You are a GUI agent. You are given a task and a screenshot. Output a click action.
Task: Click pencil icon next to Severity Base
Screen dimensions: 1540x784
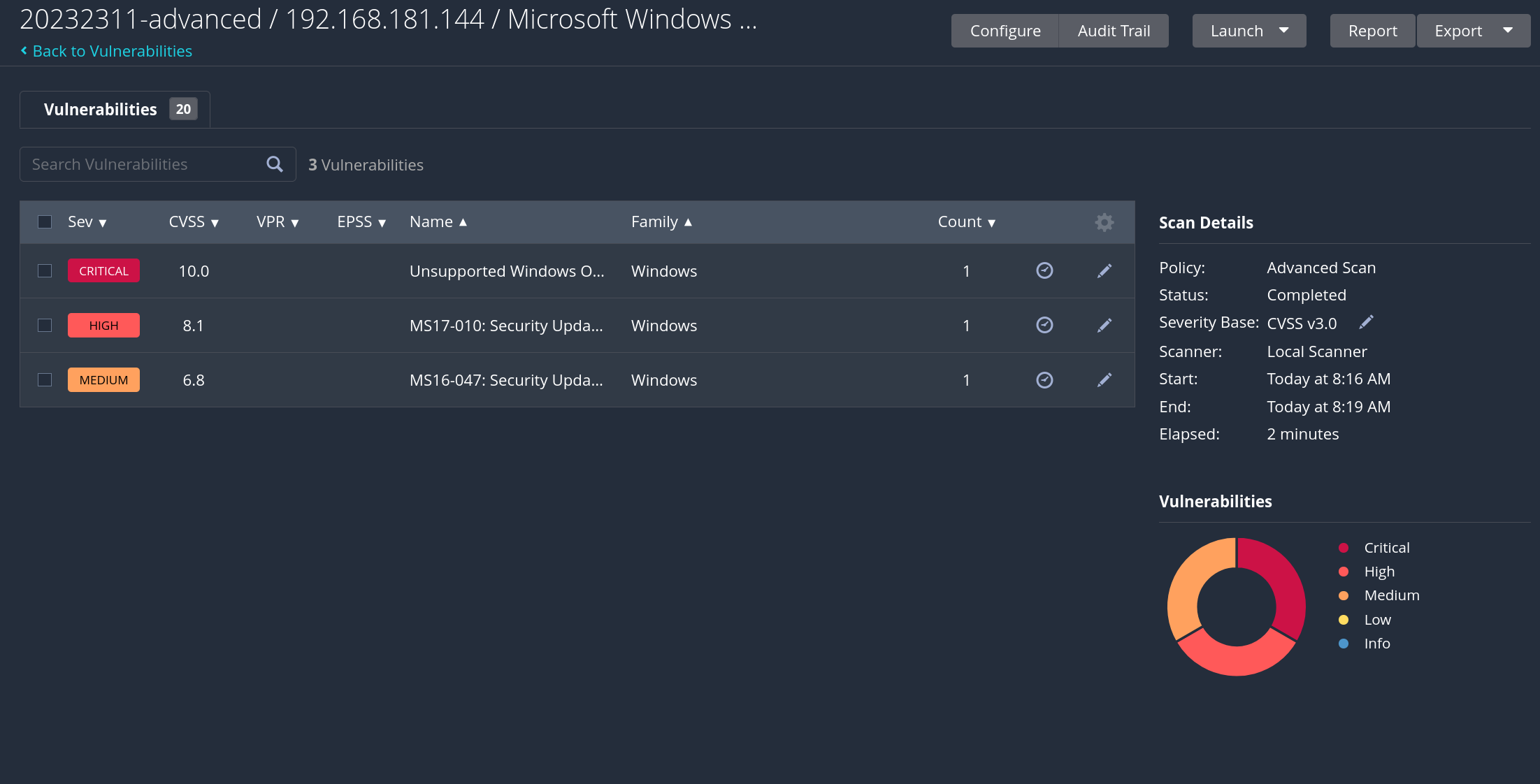coord(1366,322)
